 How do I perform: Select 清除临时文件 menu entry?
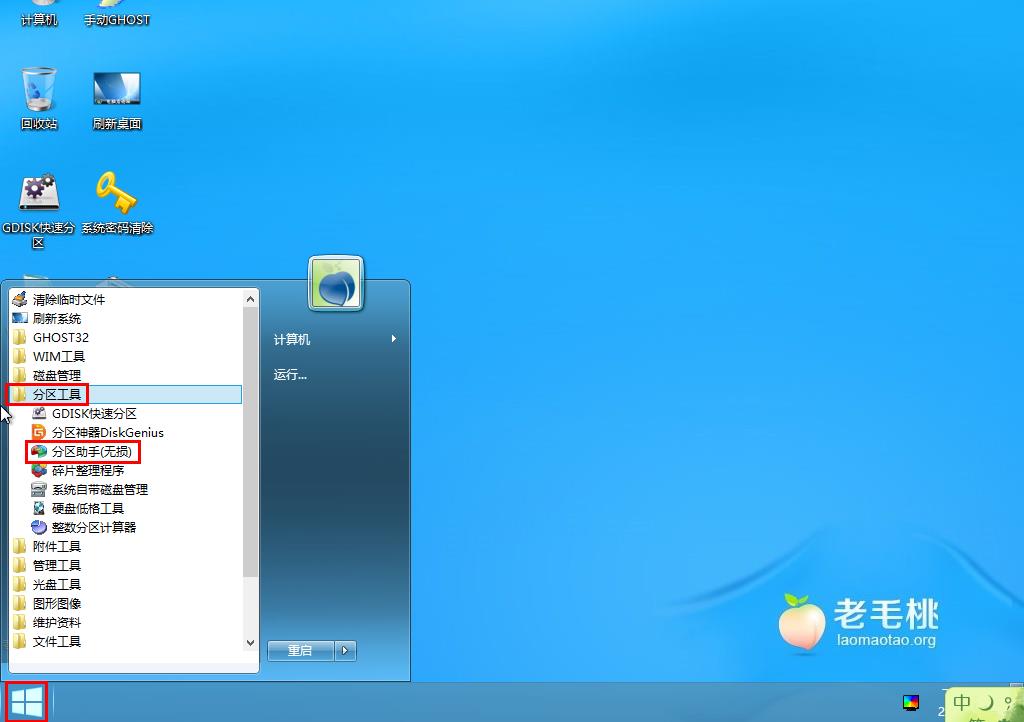pos(68,300)
